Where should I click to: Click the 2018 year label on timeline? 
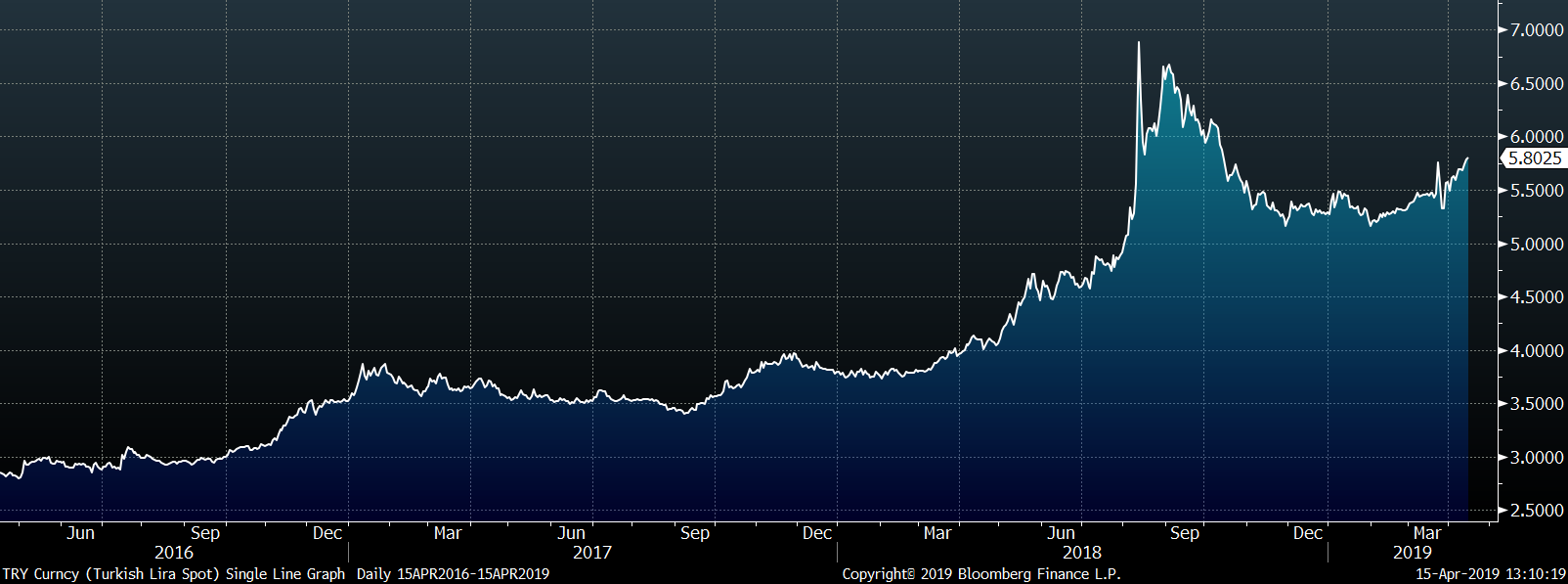1081,553
